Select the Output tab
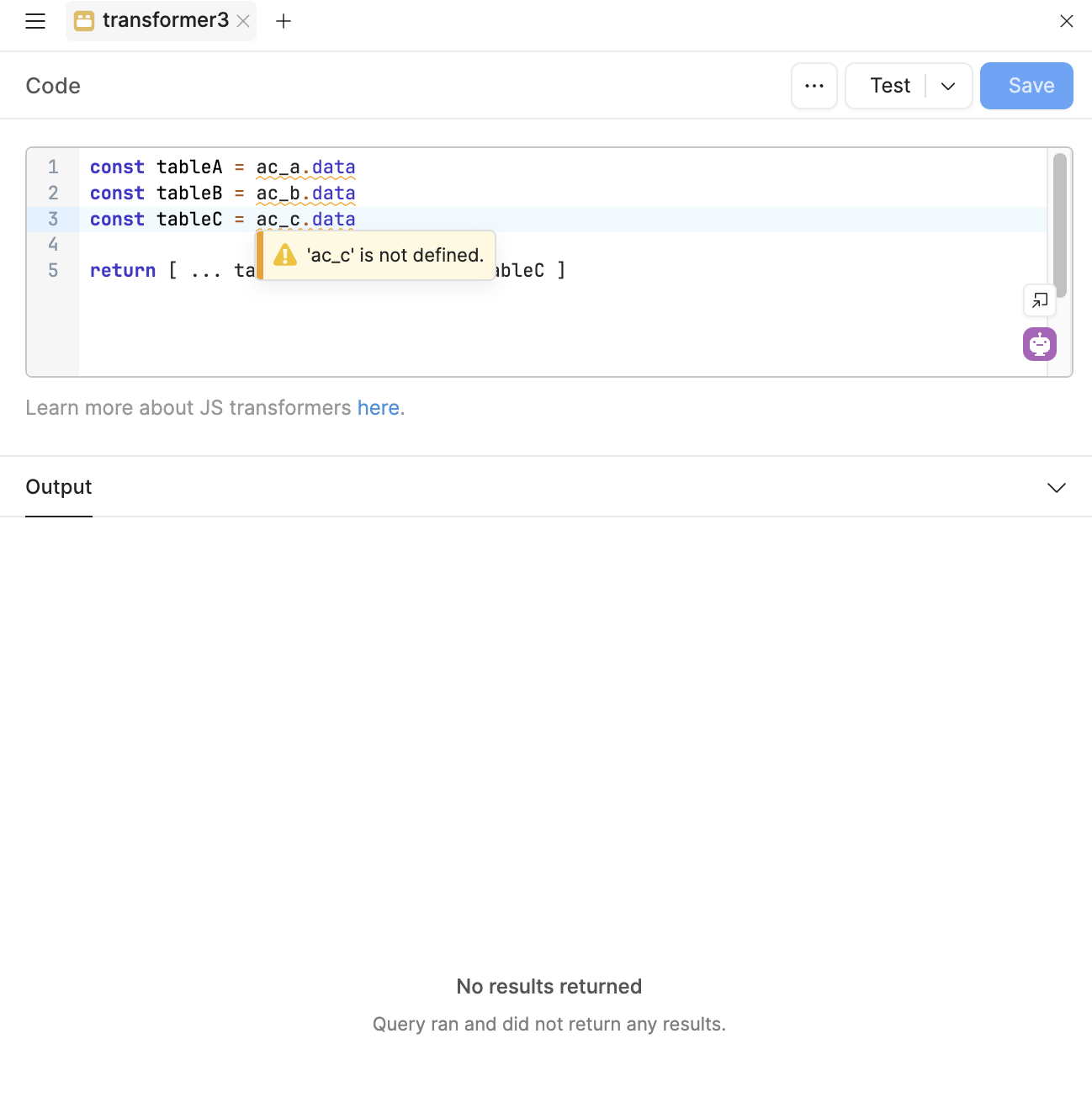The width and height of the screenshot is (1092, 1097). (x=59, y=487)
